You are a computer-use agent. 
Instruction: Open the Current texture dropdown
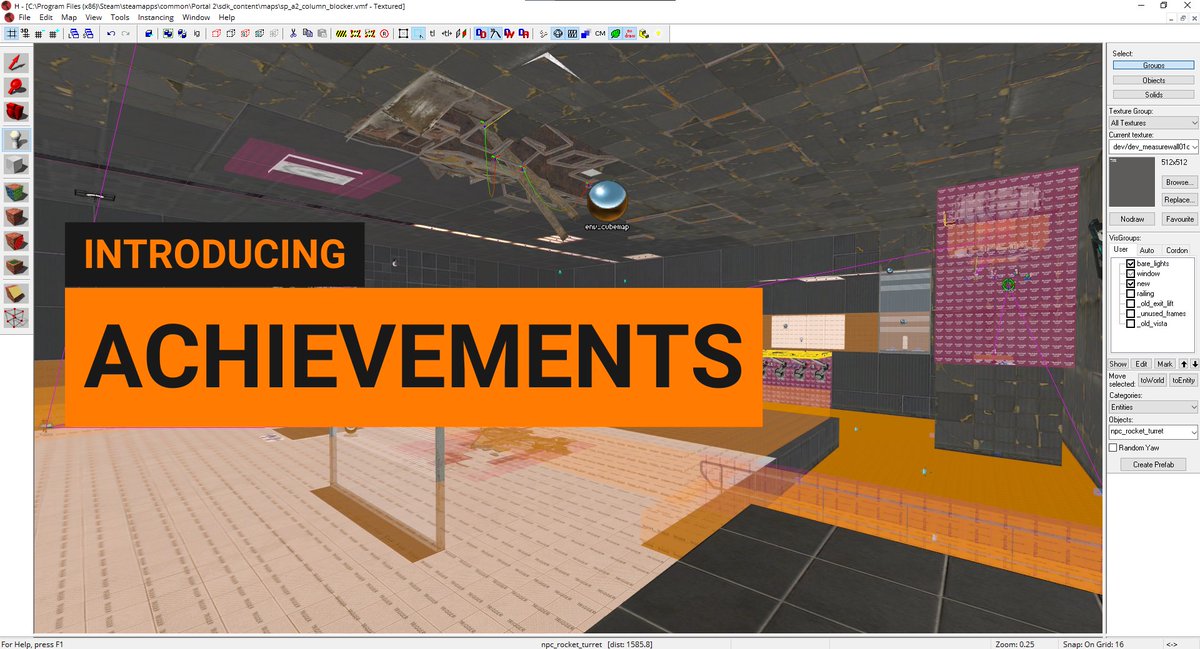[1153, 146]
